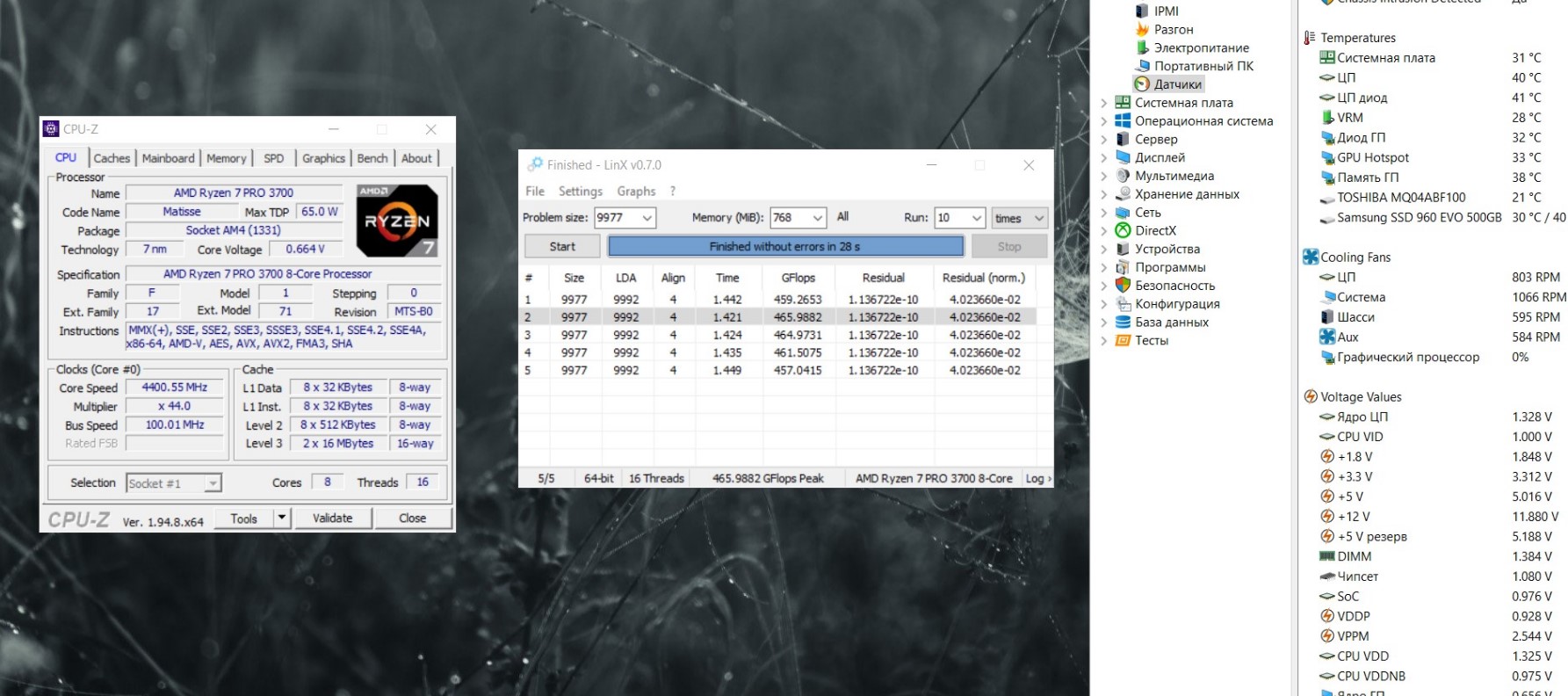Click the Stop button in LinX
This screenshot has width=1568, height=696.
tap(1009, 247)
